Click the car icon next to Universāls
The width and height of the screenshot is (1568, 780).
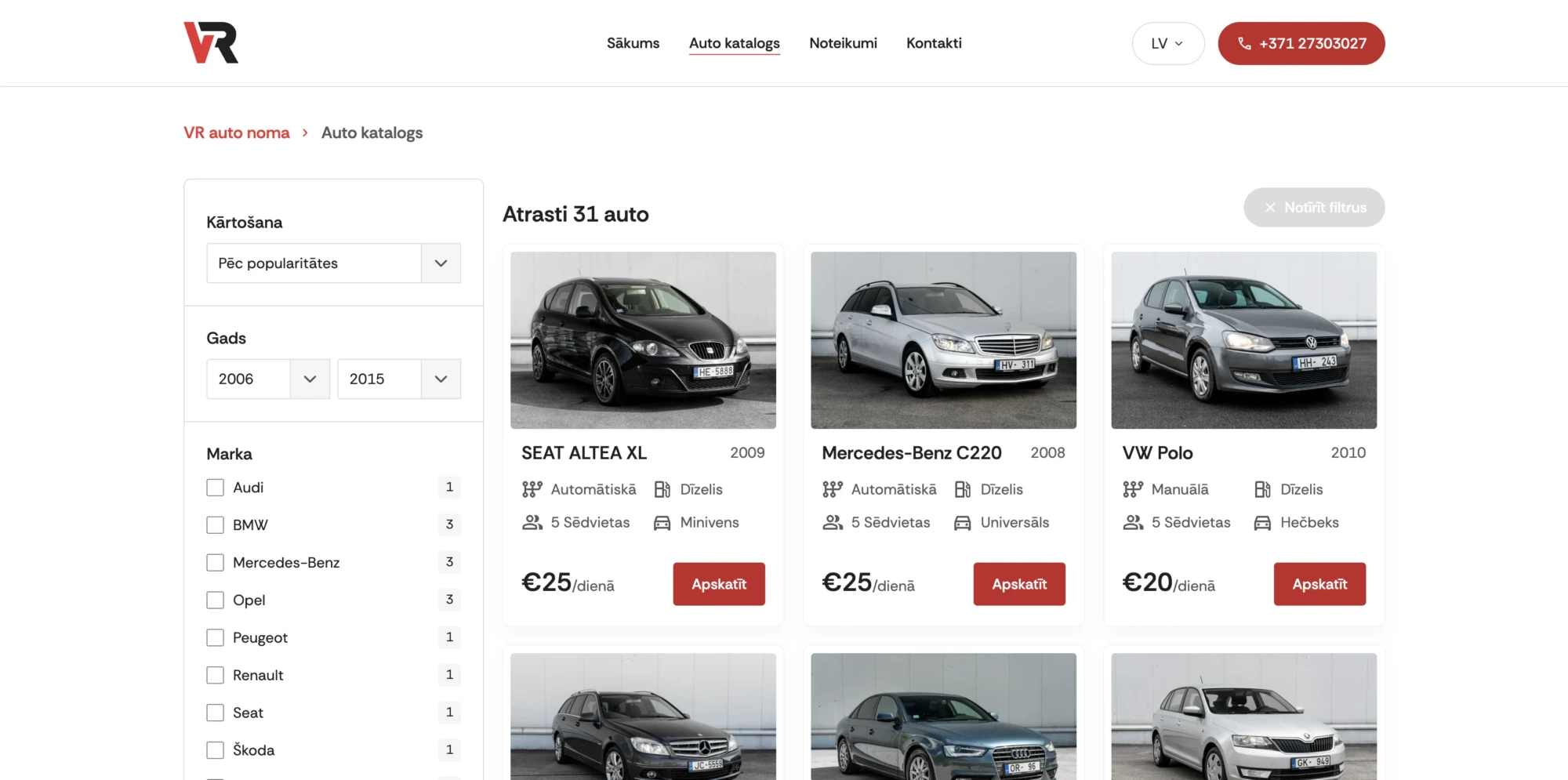[962, 523]
